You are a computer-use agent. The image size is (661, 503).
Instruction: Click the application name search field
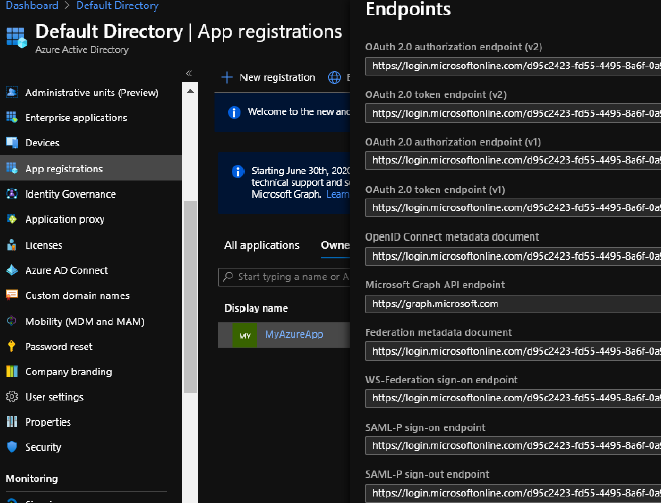tap(292, 277)
